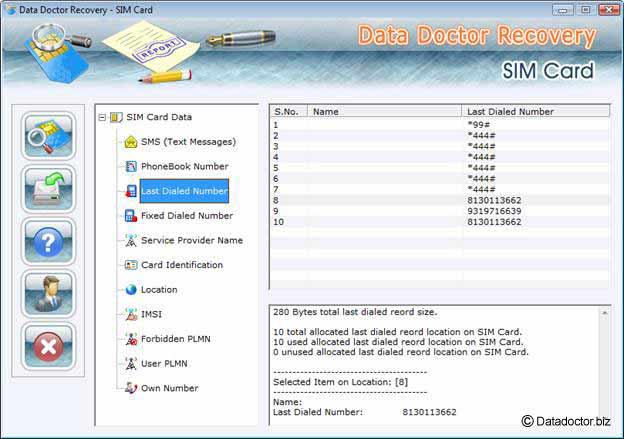Click the SMS envelope icon
Screen dimensions: 624x439
[x=131, y=142]
